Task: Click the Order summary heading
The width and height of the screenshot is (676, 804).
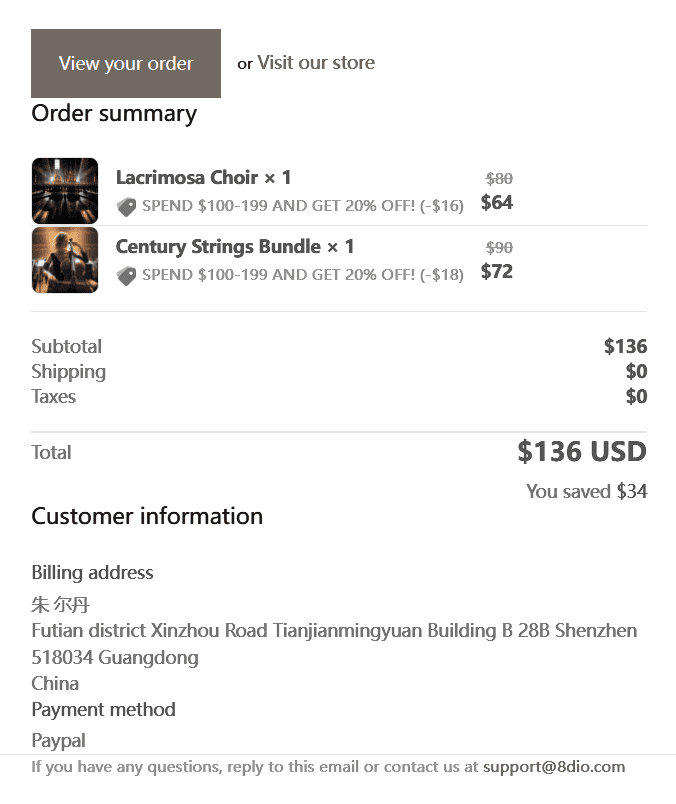Action: tap(114, 113)
